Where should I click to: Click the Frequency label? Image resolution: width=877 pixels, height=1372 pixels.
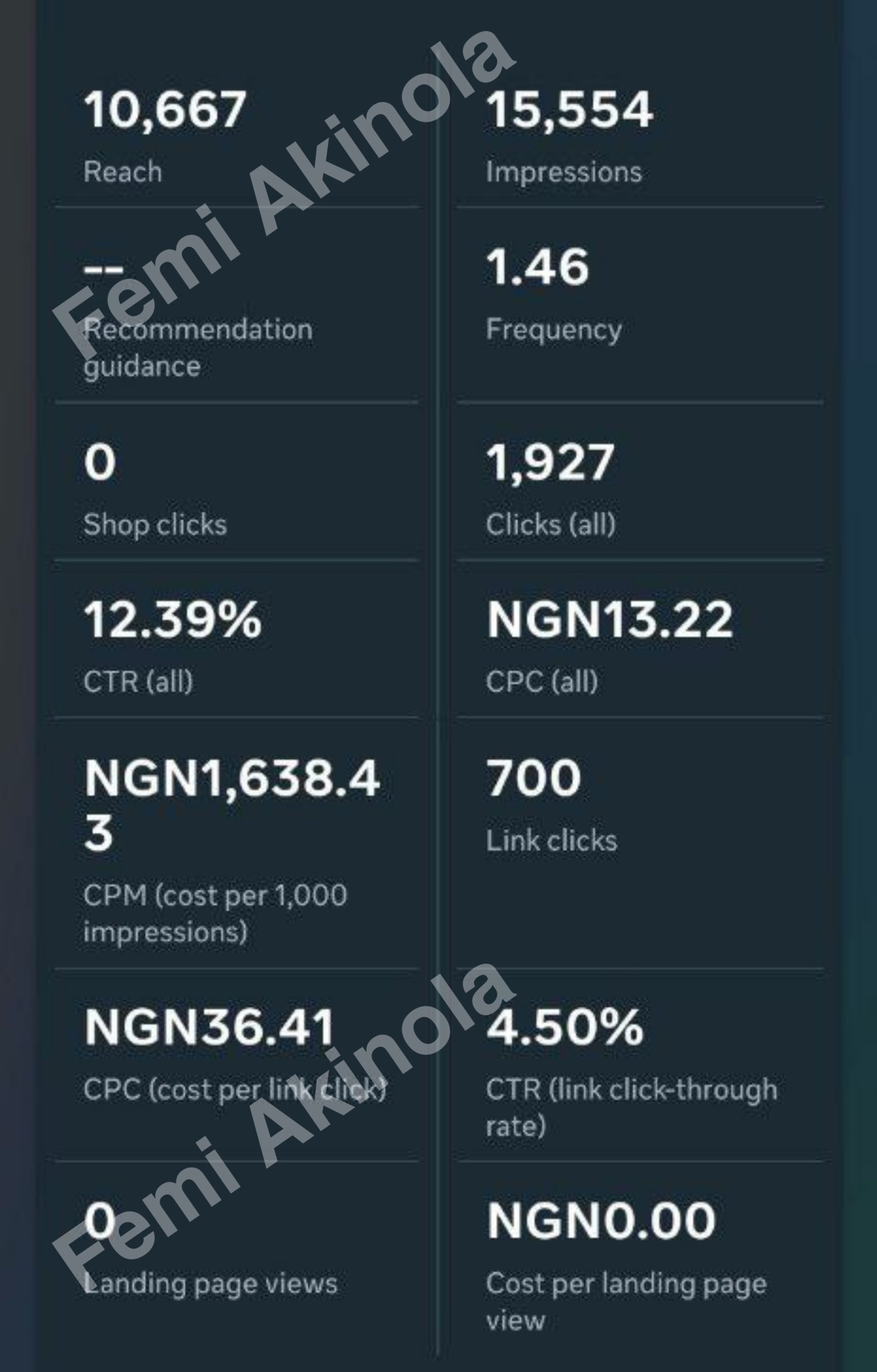click(x=553, y=329)
